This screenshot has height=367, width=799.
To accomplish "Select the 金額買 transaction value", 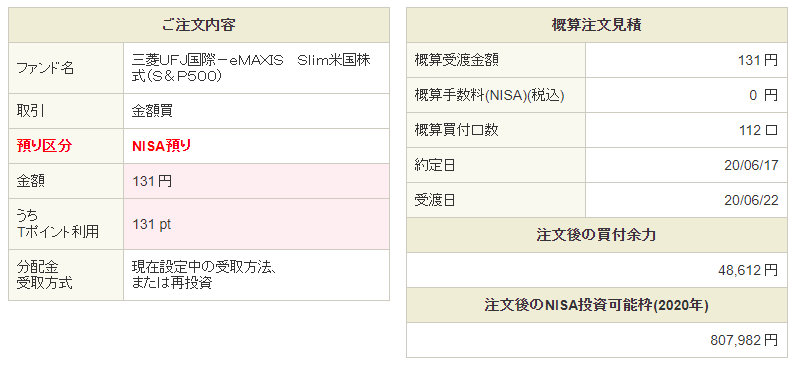I will pyautogui.click(x=152, y=111).
